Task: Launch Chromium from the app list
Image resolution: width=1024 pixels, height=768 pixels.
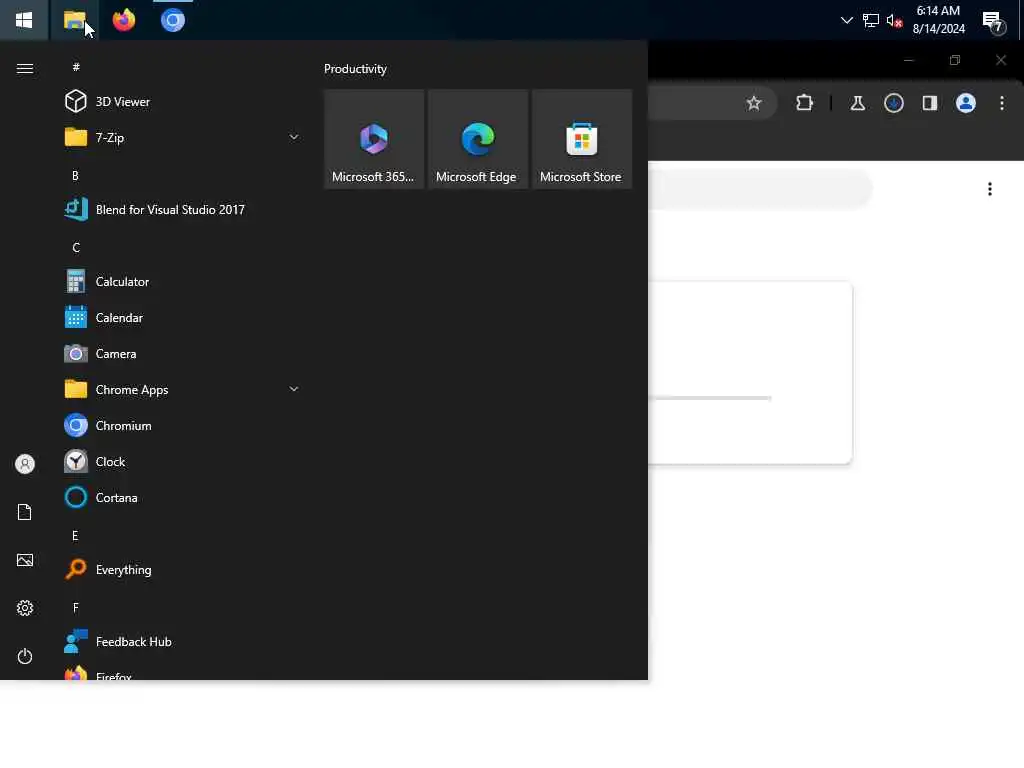Action: 183,426
